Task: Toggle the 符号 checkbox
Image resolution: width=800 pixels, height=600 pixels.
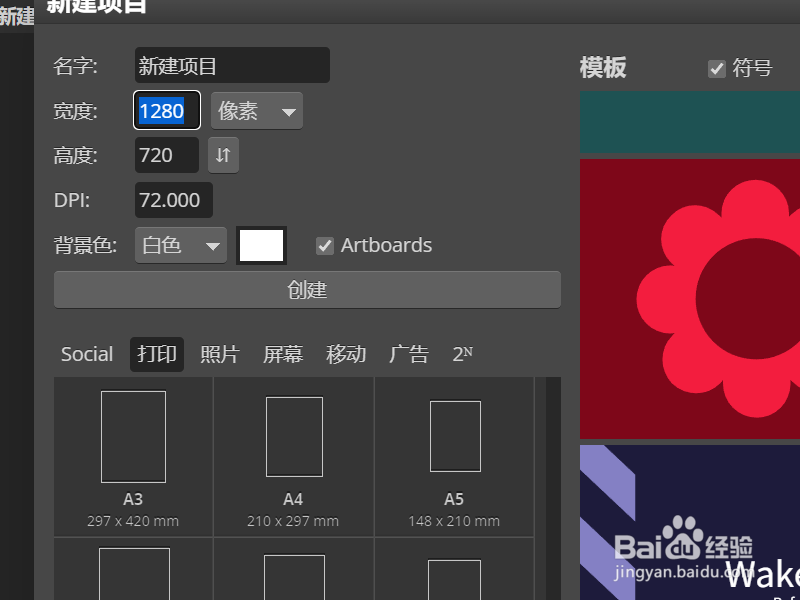Action: [717, 68]
